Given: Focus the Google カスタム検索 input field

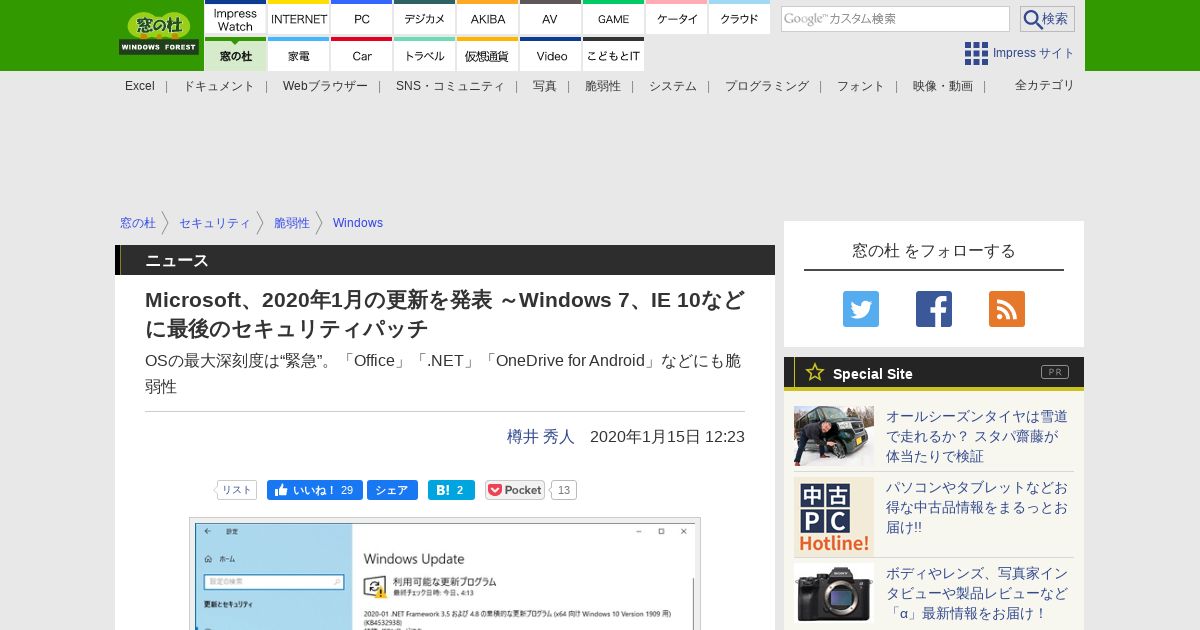Looking at the screenshot, I should (895, 19).
